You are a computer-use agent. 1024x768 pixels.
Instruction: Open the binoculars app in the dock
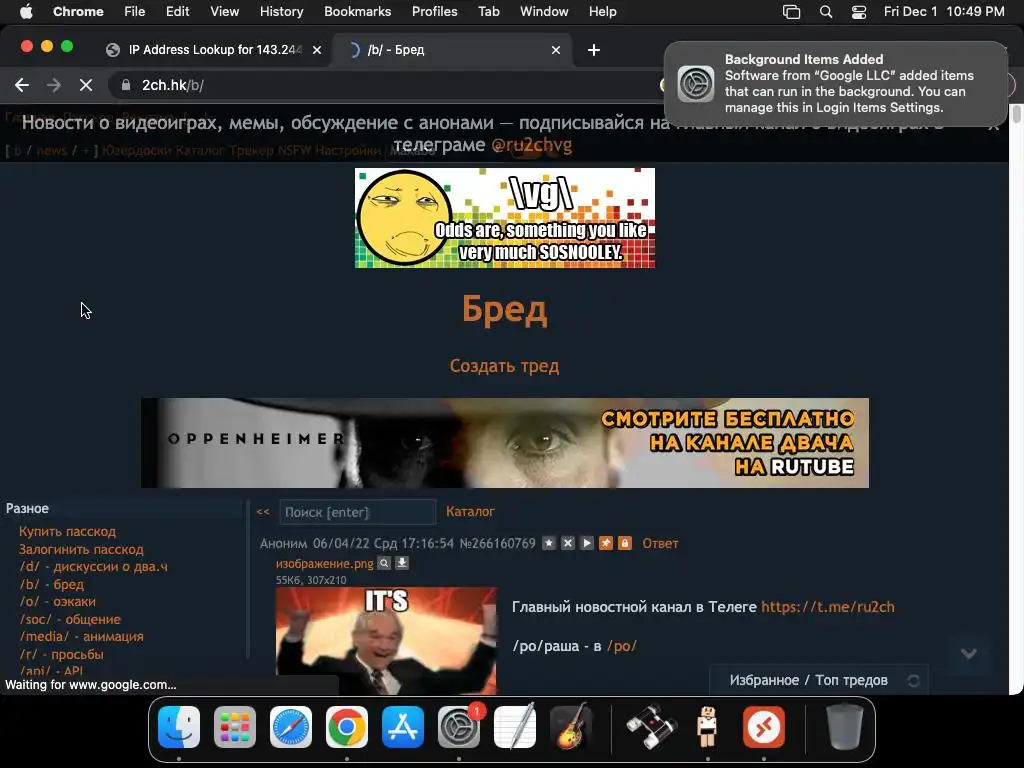point(651,727)
